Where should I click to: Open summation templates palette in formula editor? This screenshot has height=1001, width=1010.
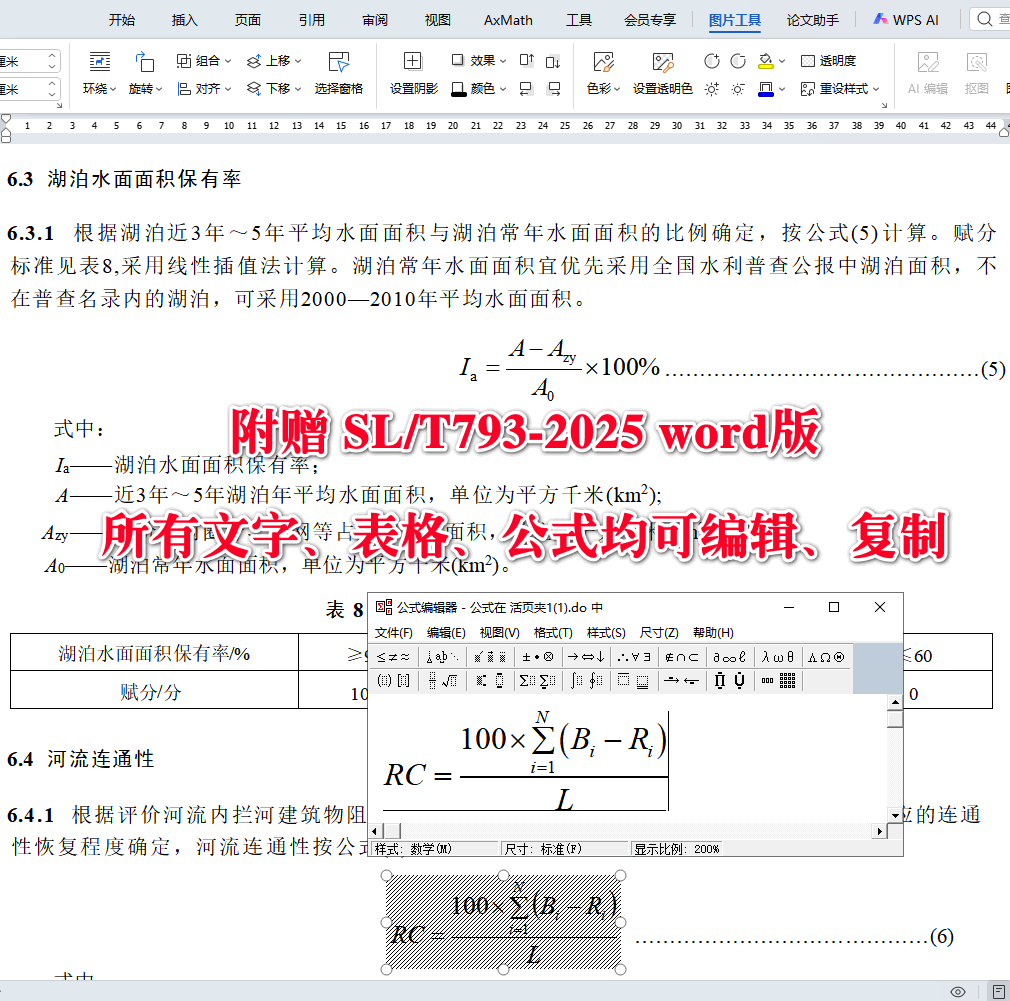point(537,681)
